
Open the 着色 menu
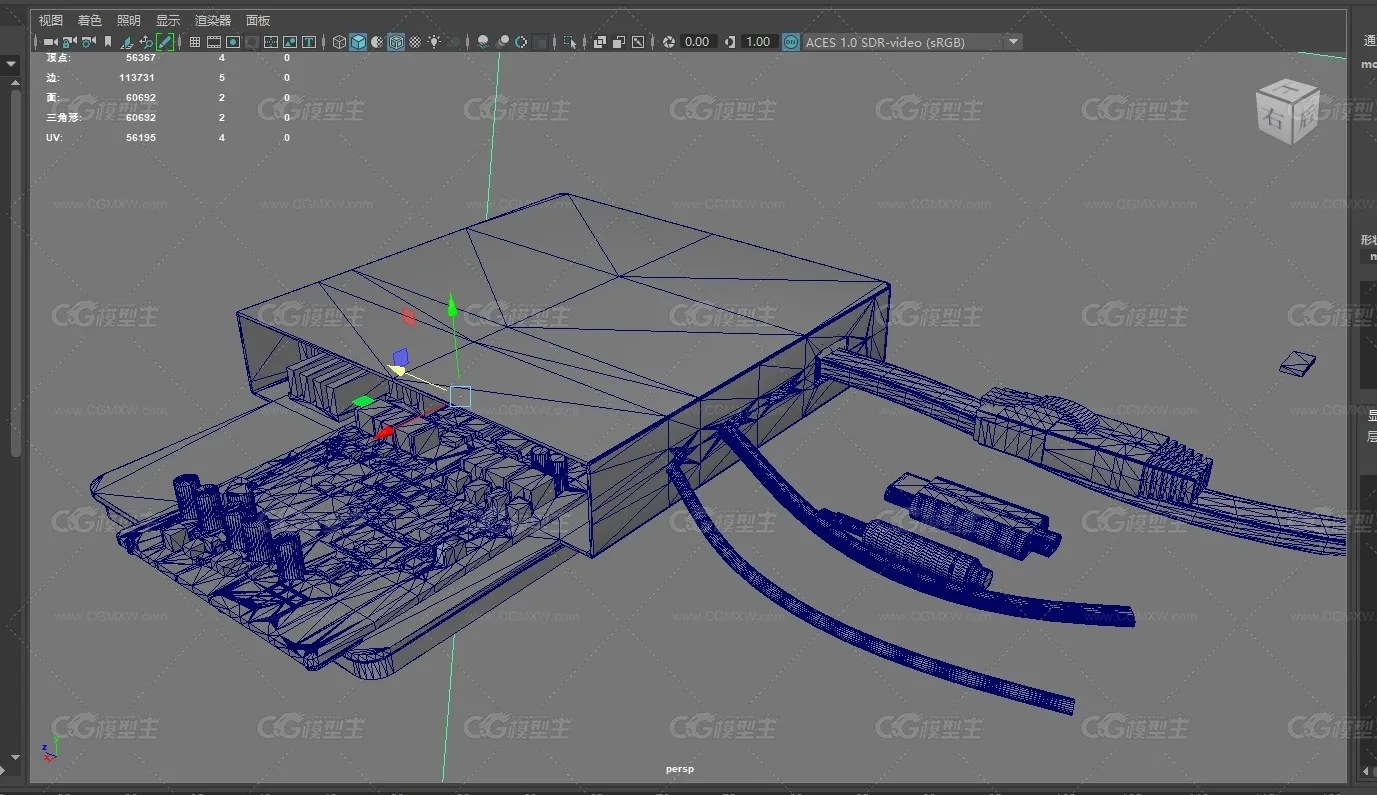[89, 20]
